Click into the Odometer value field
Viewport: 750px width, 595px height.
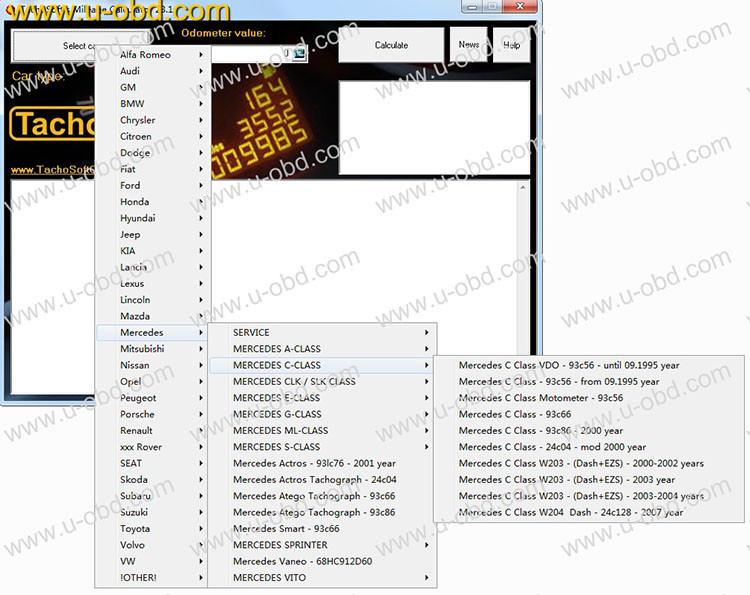pos(252,53)
